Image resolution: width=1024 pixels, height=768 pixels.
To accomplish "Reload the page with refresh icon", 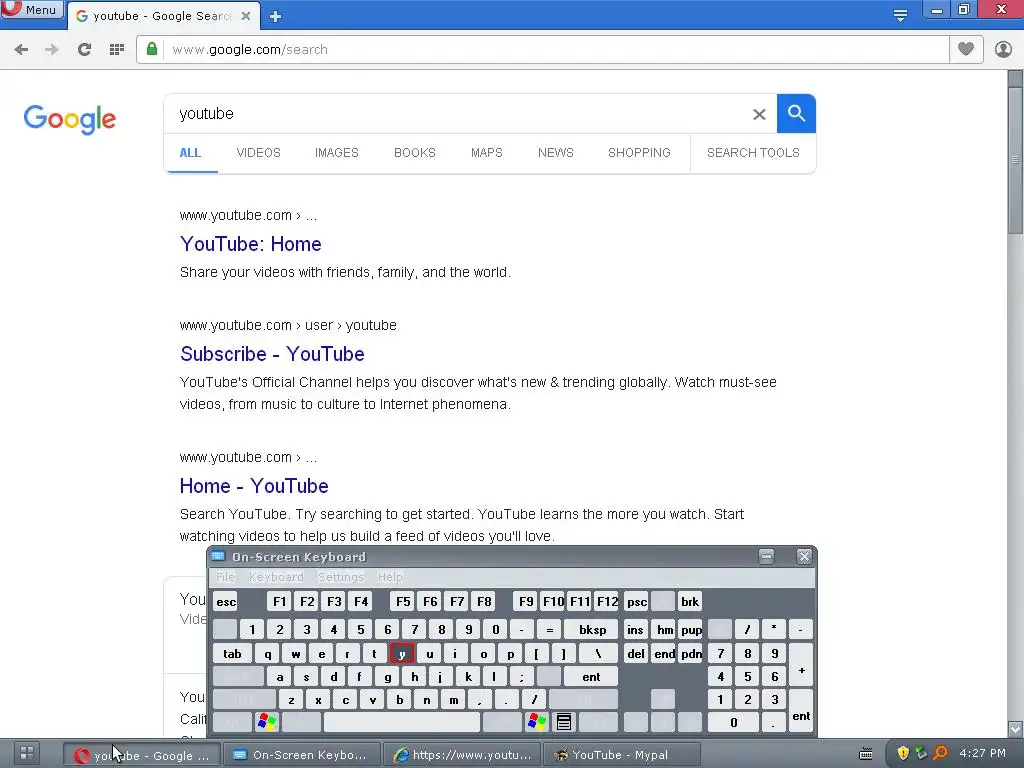I will pyautogui.click(x=84, y=50).
